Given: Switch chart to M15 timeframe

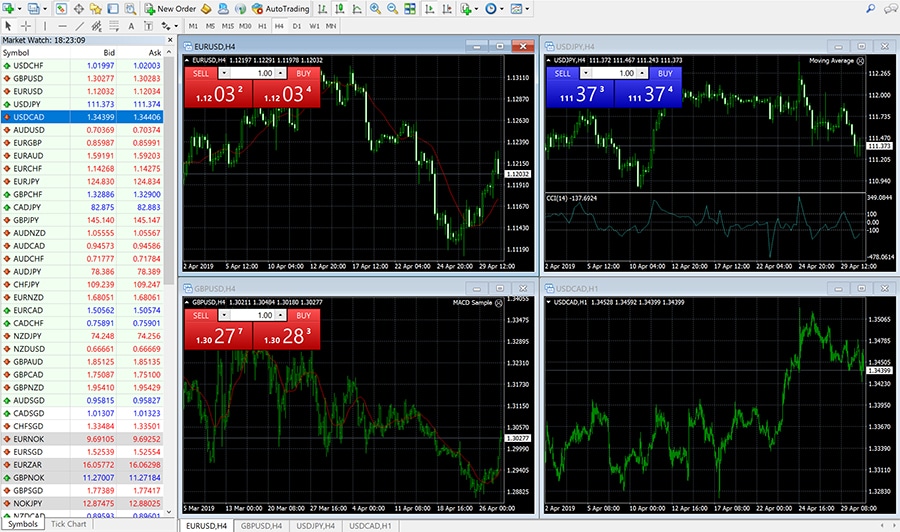Looking at the screenshot, I should pyautogui.click(x=229, y=25).
